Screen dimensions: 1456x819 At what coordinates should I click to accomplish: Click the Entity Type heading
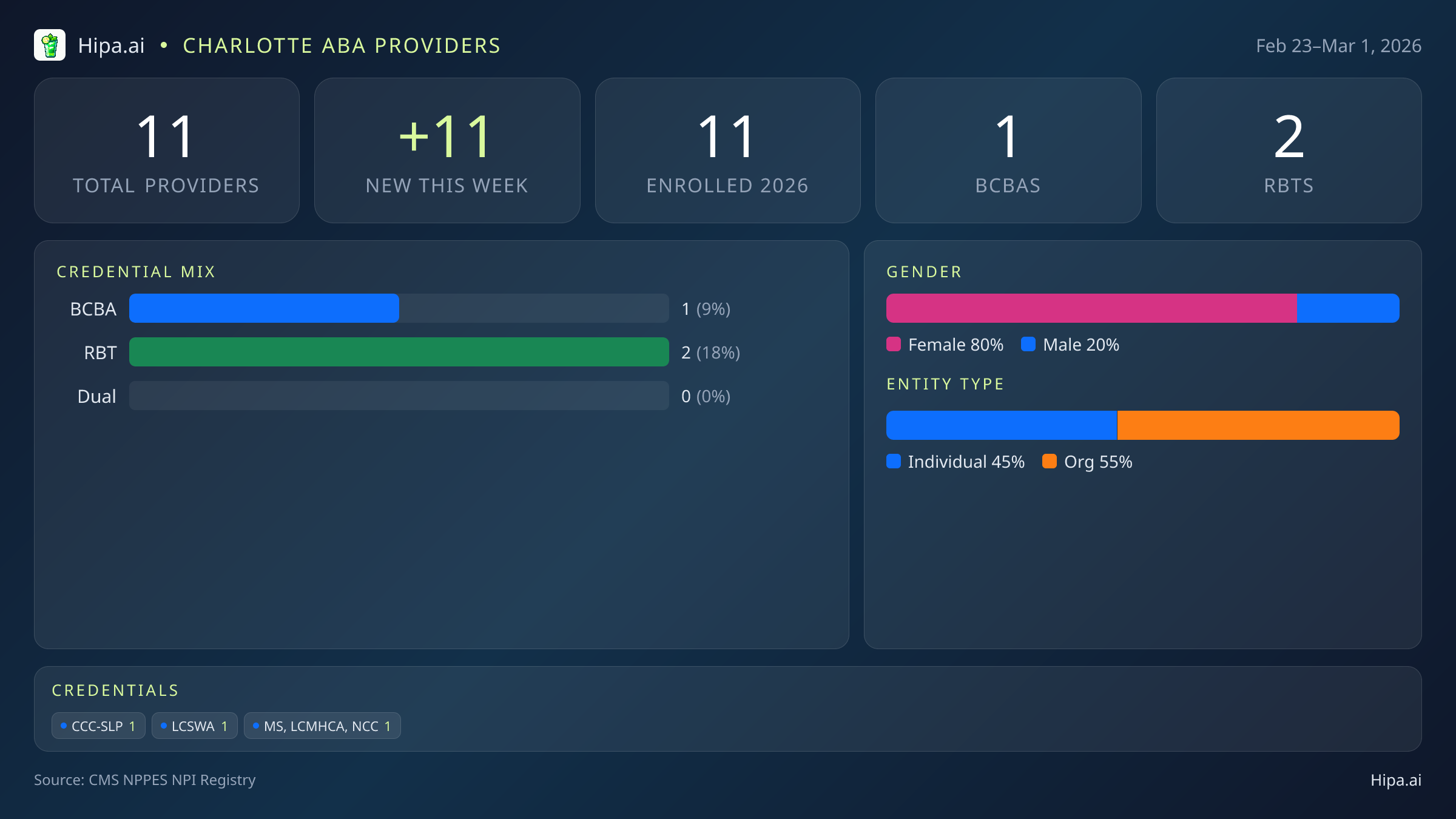click(x=945, y=384)
